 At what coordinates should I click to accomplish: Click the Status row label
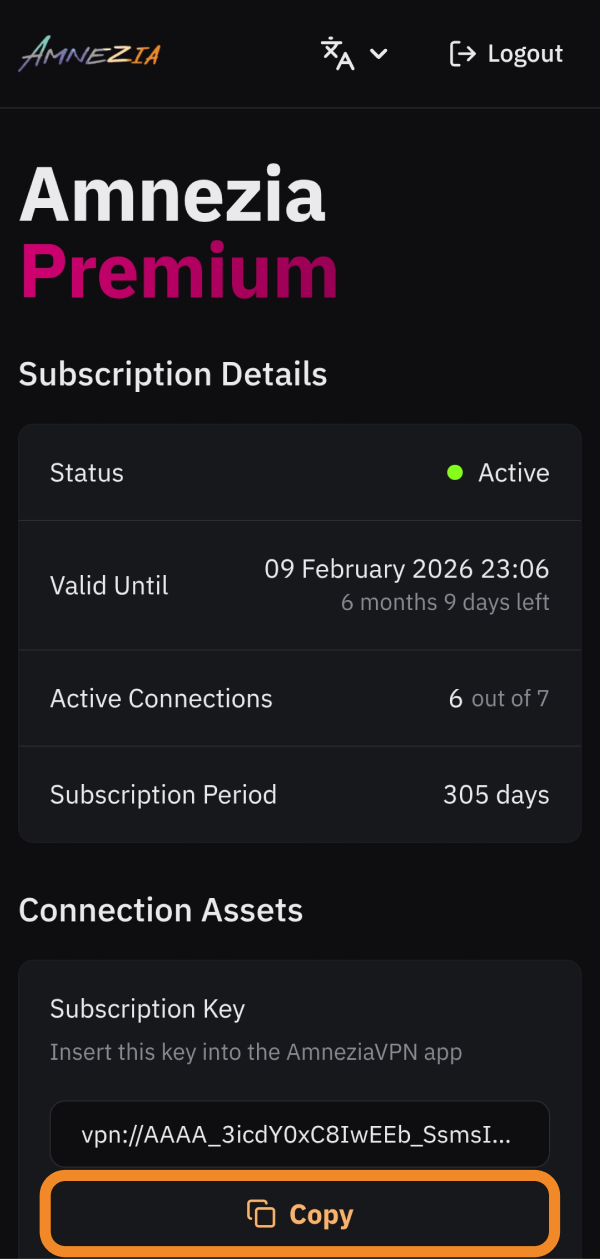(87, 473)
